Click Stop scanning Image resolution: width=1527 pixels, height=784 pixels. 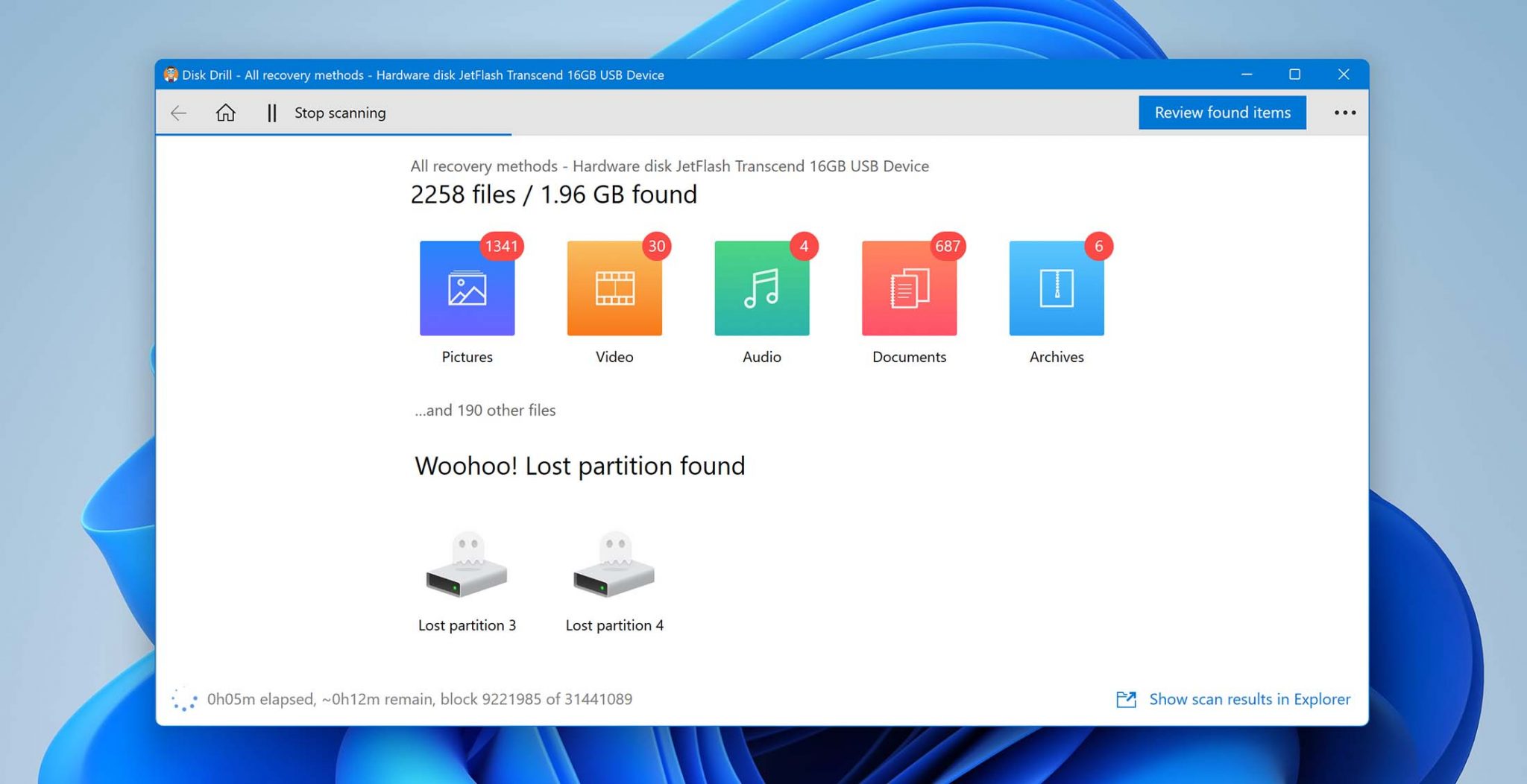click(x=340, y=113)
